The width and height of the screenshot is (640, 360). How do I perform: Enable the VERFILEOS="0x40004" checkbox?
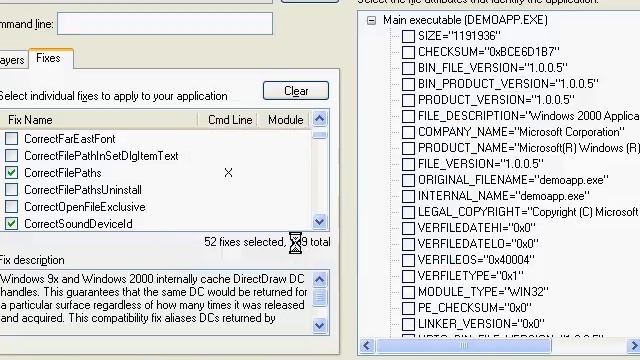click(408, 260)
